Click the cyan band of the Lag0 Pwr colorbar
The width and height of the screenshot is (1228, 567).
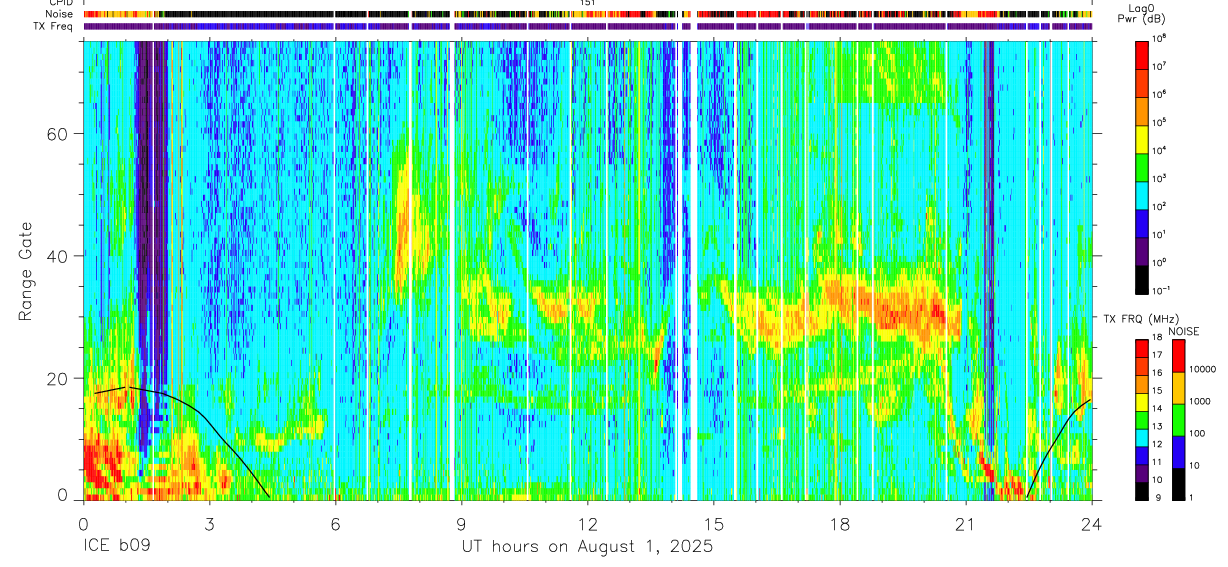[1141, 195]
